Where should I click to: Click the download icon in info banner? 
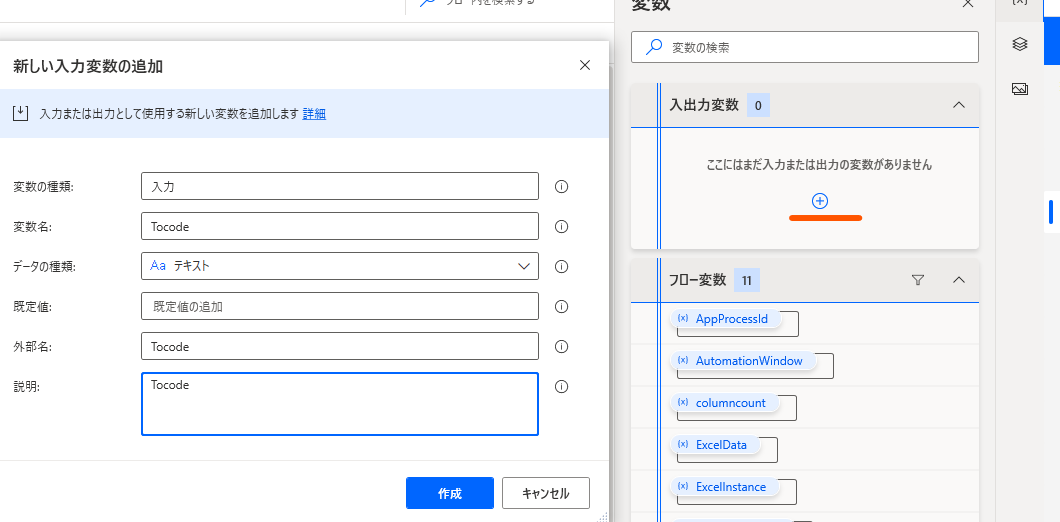click(x=21, y=113)
